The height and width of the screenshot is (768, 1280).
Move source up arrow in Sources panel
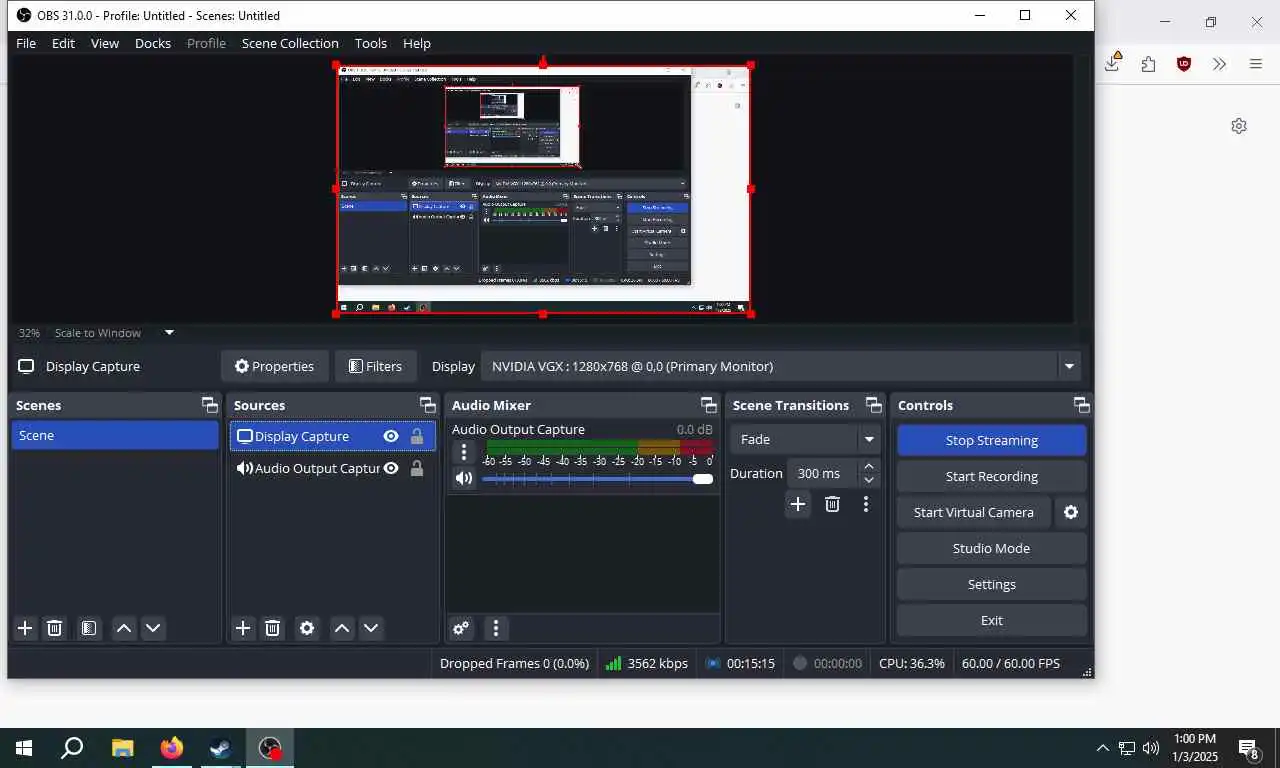[x=342, y=628]
